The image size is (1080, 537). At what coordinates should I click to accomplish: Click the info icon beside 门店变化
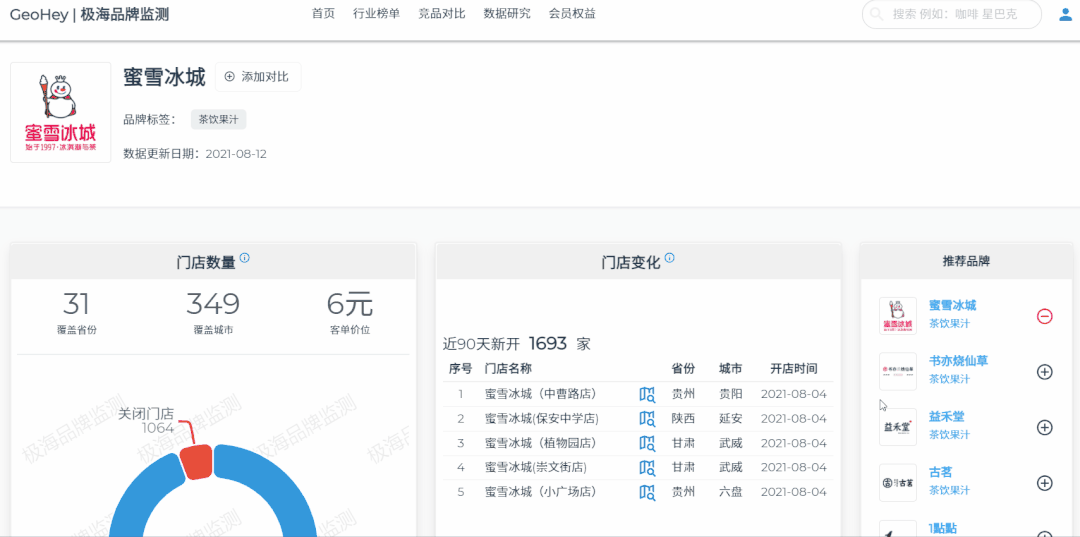[x=669, y=259]
